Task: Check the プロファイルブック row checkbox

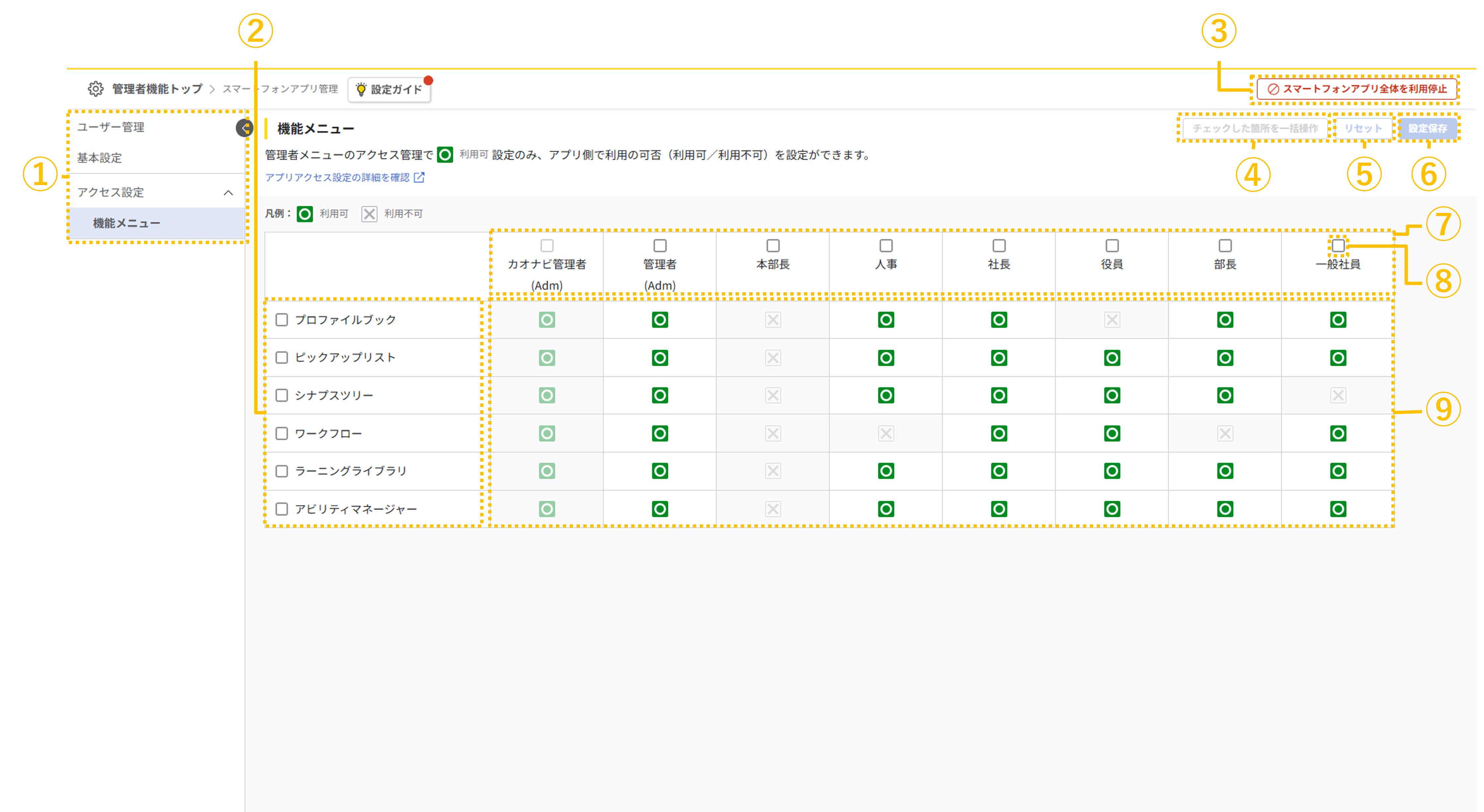Action: point(282,320)
